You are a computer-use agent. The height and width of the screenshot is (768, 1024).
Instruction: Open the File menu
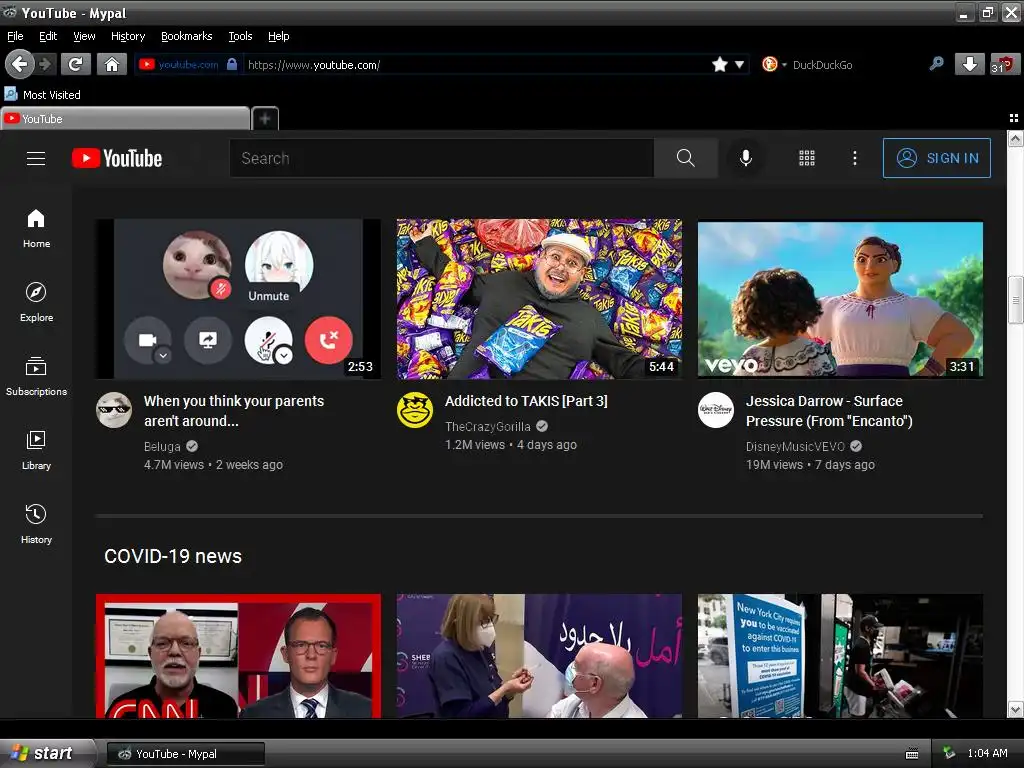point(15,36)
